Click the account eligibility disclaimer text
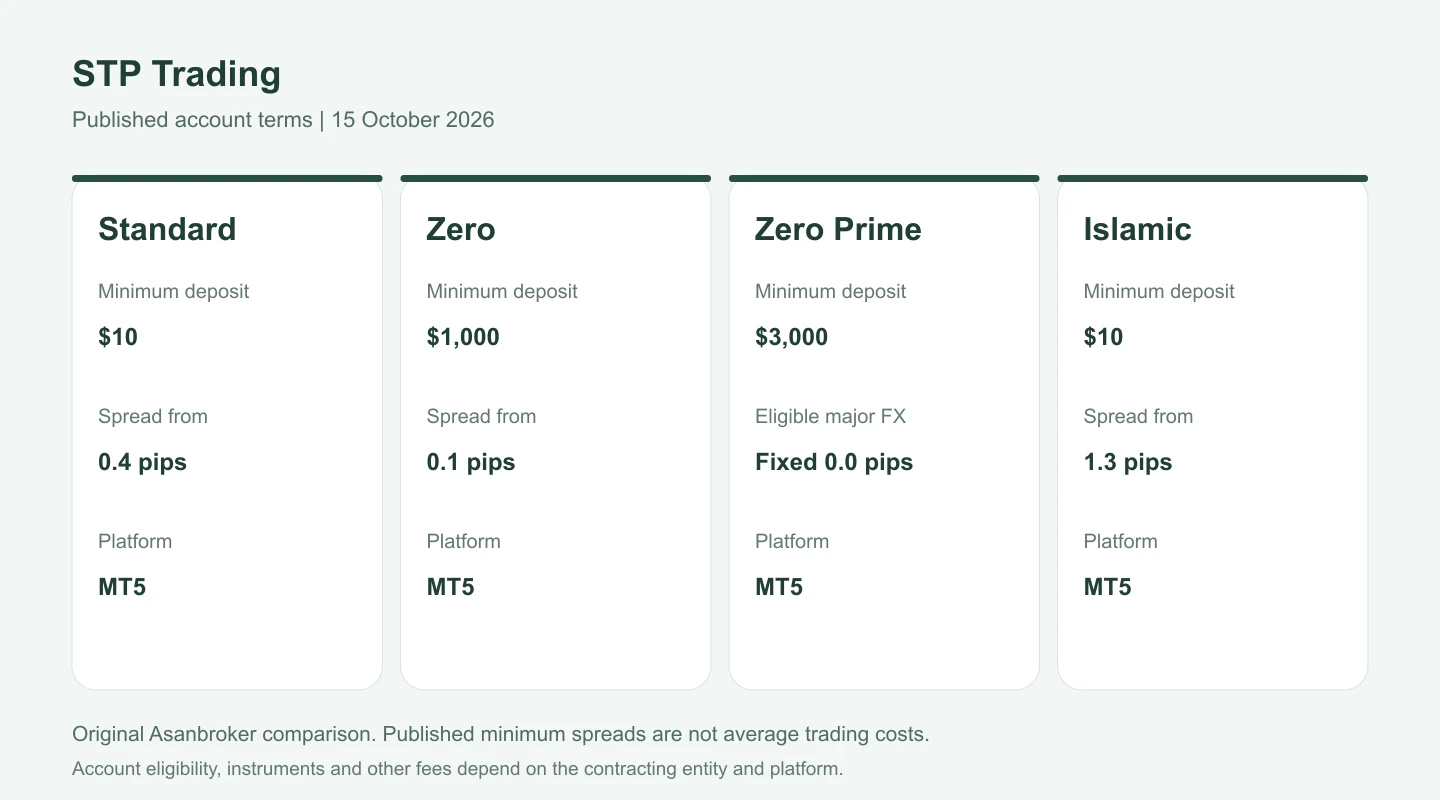The width and height of the screenshot is (1440, 800). 458,769
